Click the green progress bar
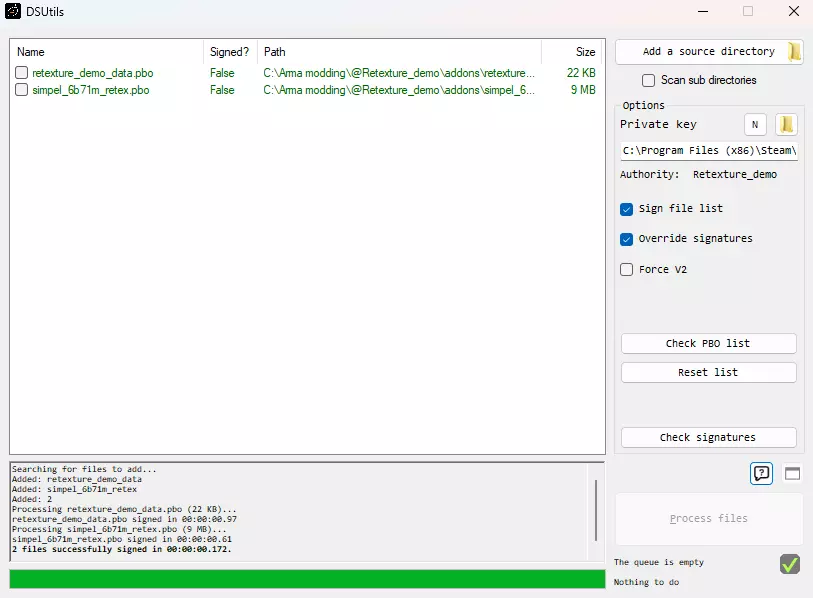 307,579
